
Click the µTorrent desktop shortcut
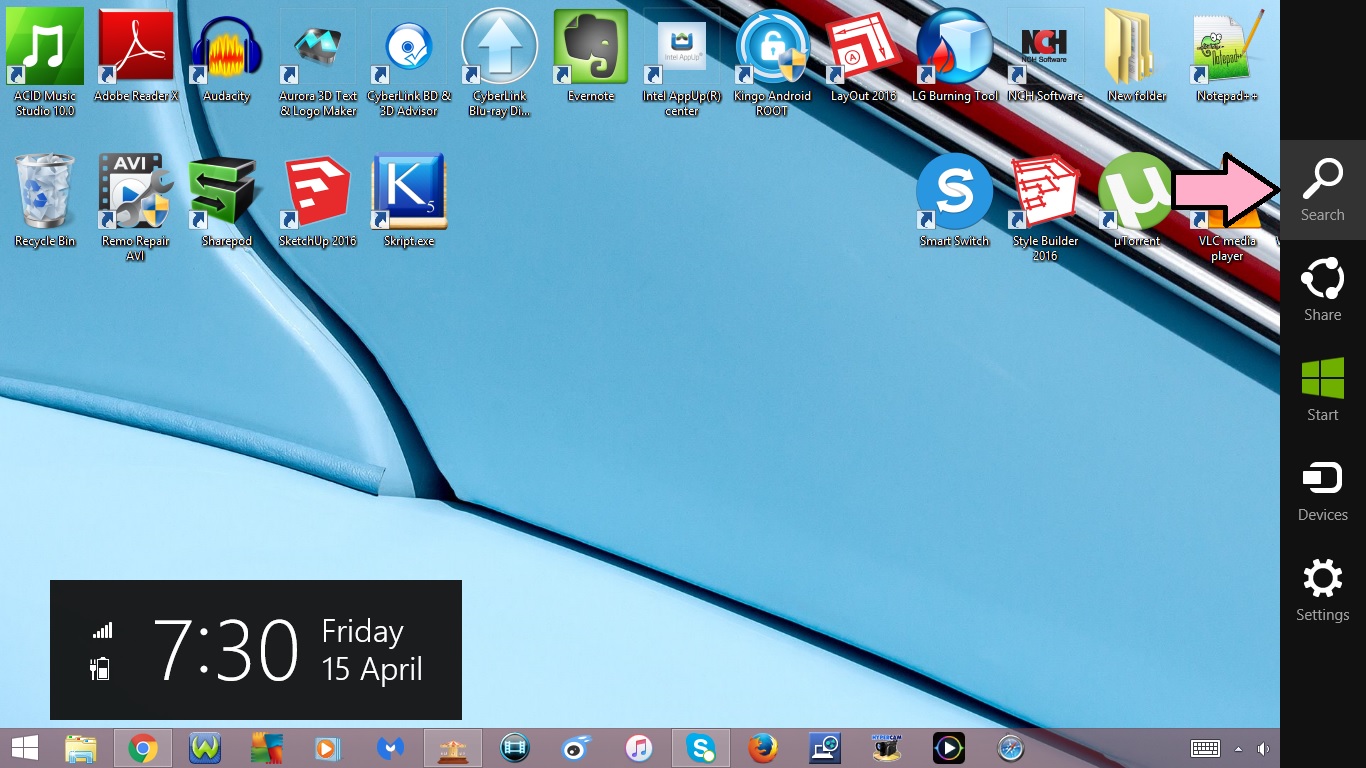[x=1137, y=201]
